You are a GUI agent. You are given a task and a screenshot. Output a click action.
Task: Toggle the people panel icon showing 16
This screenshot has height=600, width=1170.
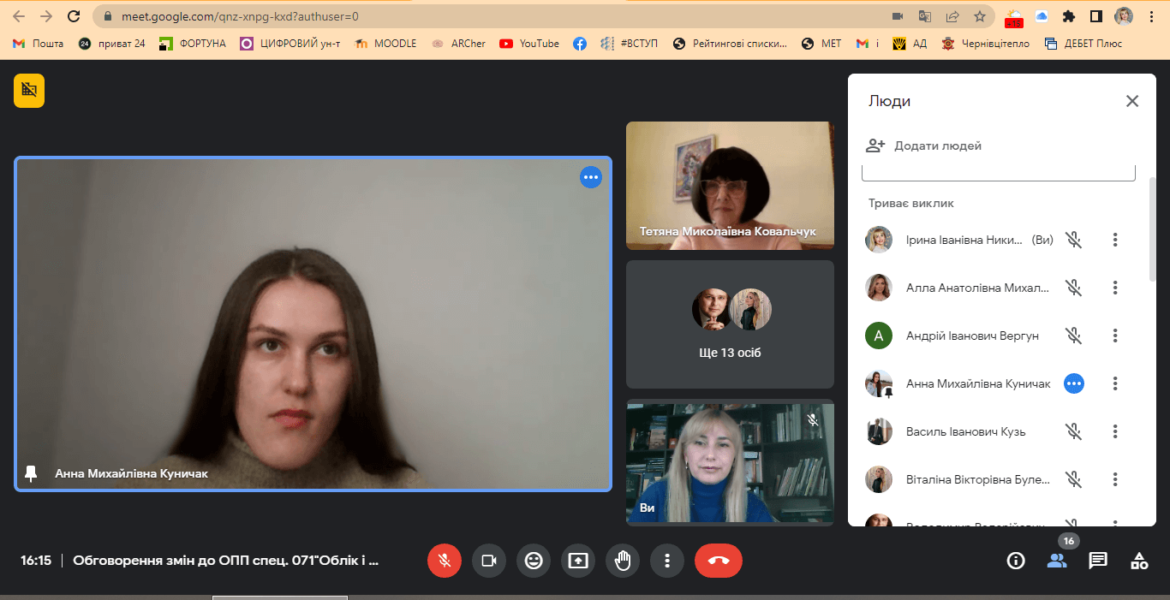pos(1057,560)
